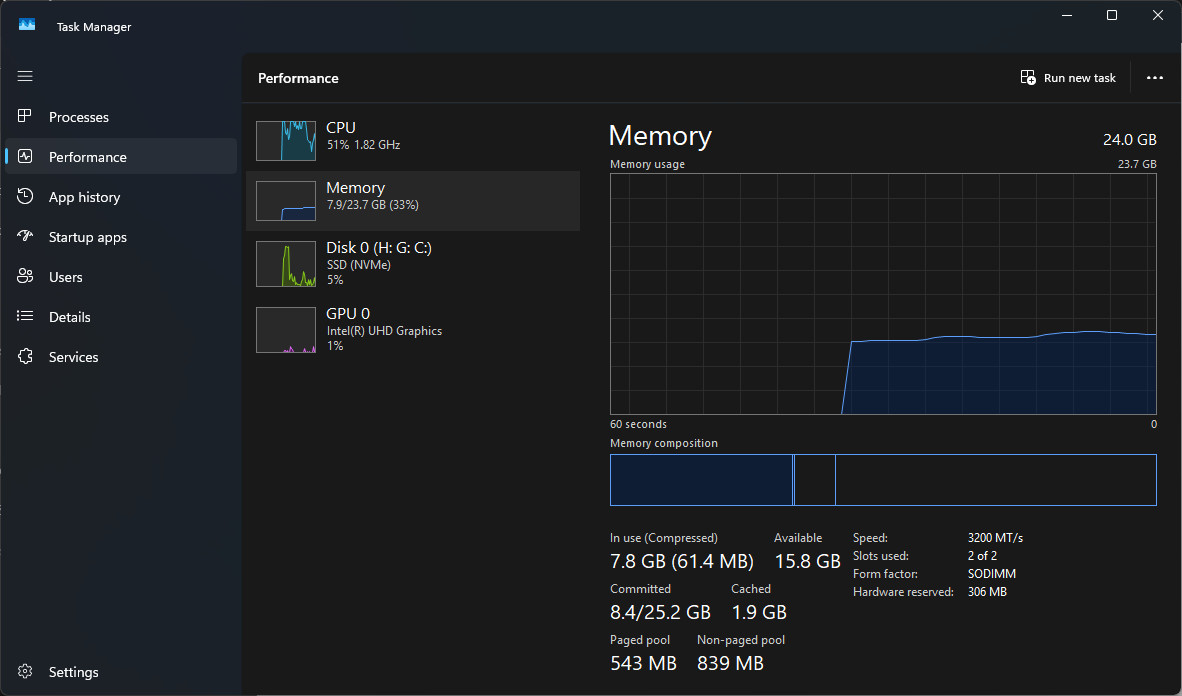Click the SODIMM form factor value
The image size is (1182, 696).
coord(991,574)
